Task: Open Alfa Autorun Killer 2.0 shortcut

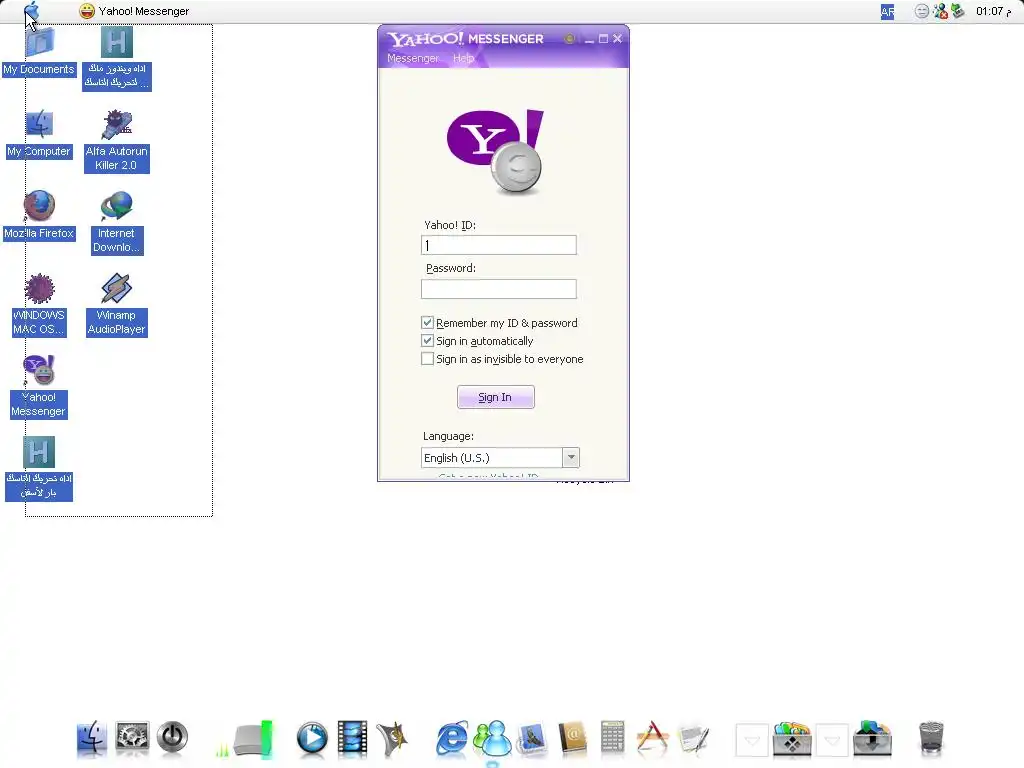Action: (117, 142)
